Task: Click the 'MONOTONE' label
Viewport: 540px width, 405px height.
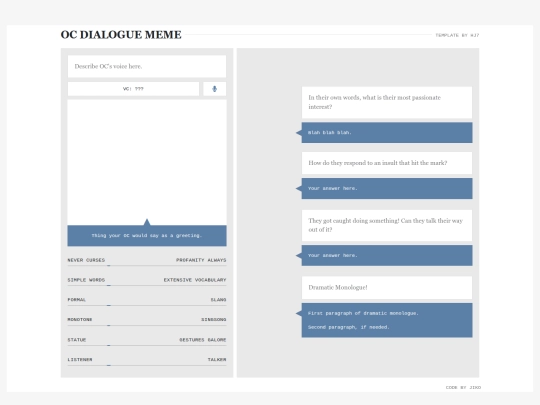Action: (80, 320)
